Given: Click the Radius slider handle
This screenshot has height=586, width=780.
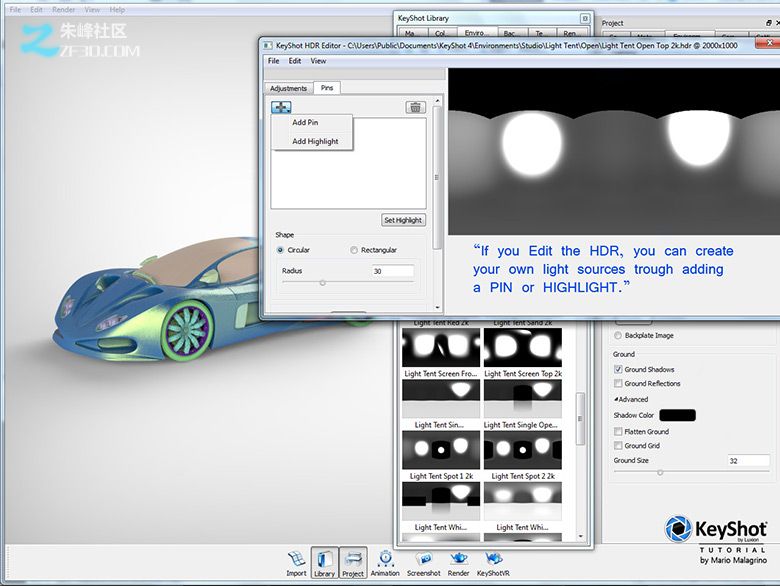Looking at the screenshot, I should coord(323,283).
